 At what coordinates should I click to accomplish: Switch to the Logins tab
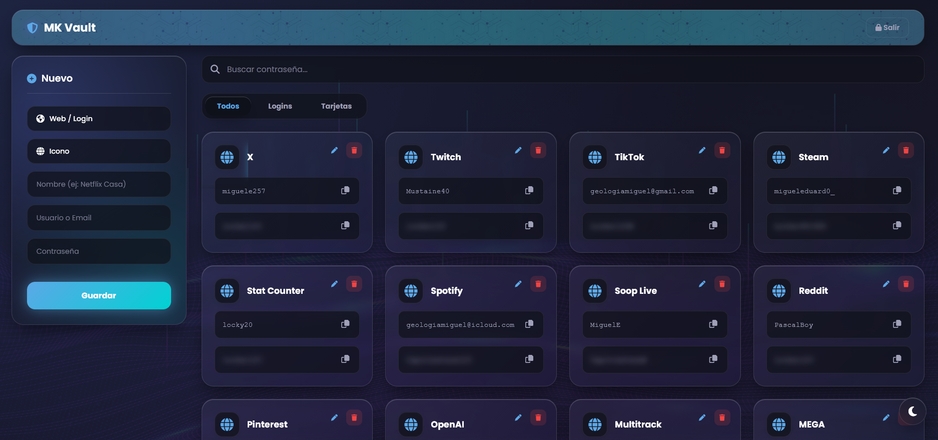click(x=280, y=106)
